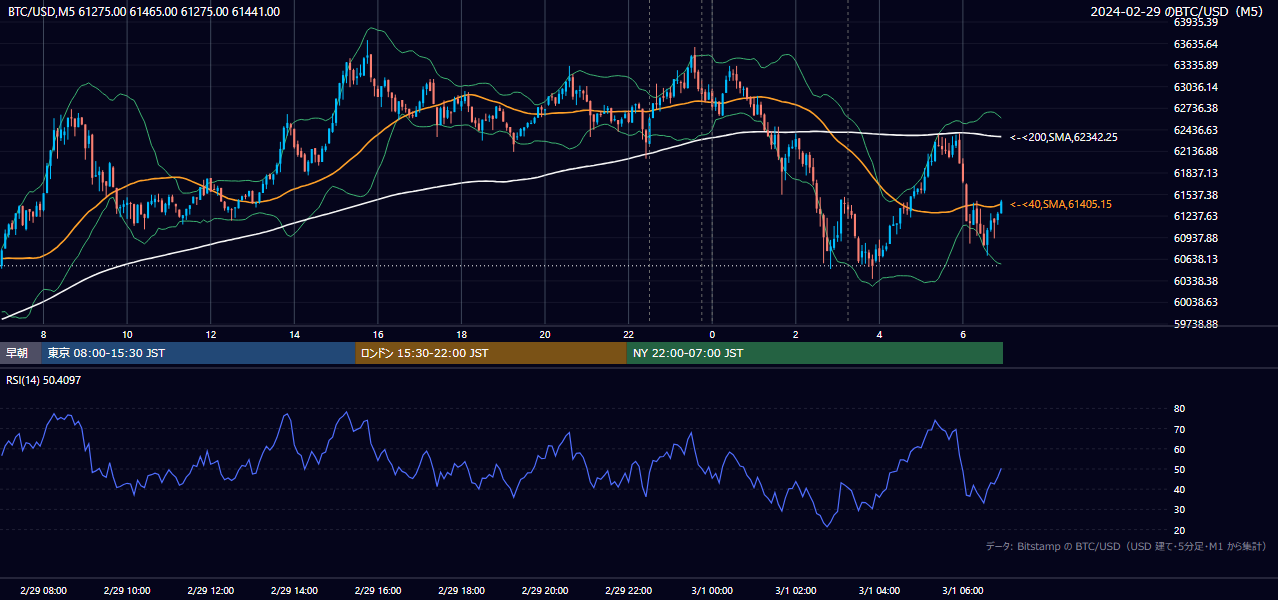Click price axis value 60338.38
The width and height of the screenshot is (1278, 600).
point(1195,281)
